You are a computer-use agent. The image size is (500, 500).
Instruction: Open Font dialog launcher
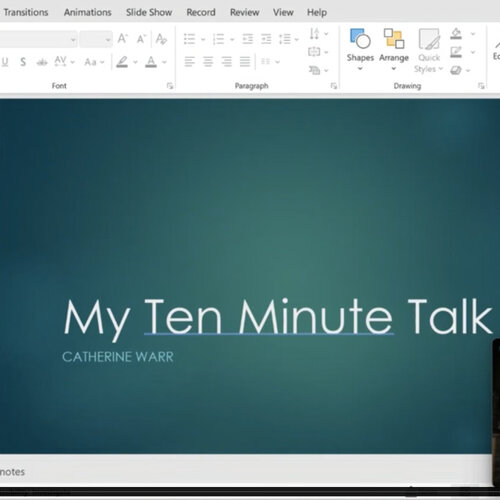click(170, 86)
